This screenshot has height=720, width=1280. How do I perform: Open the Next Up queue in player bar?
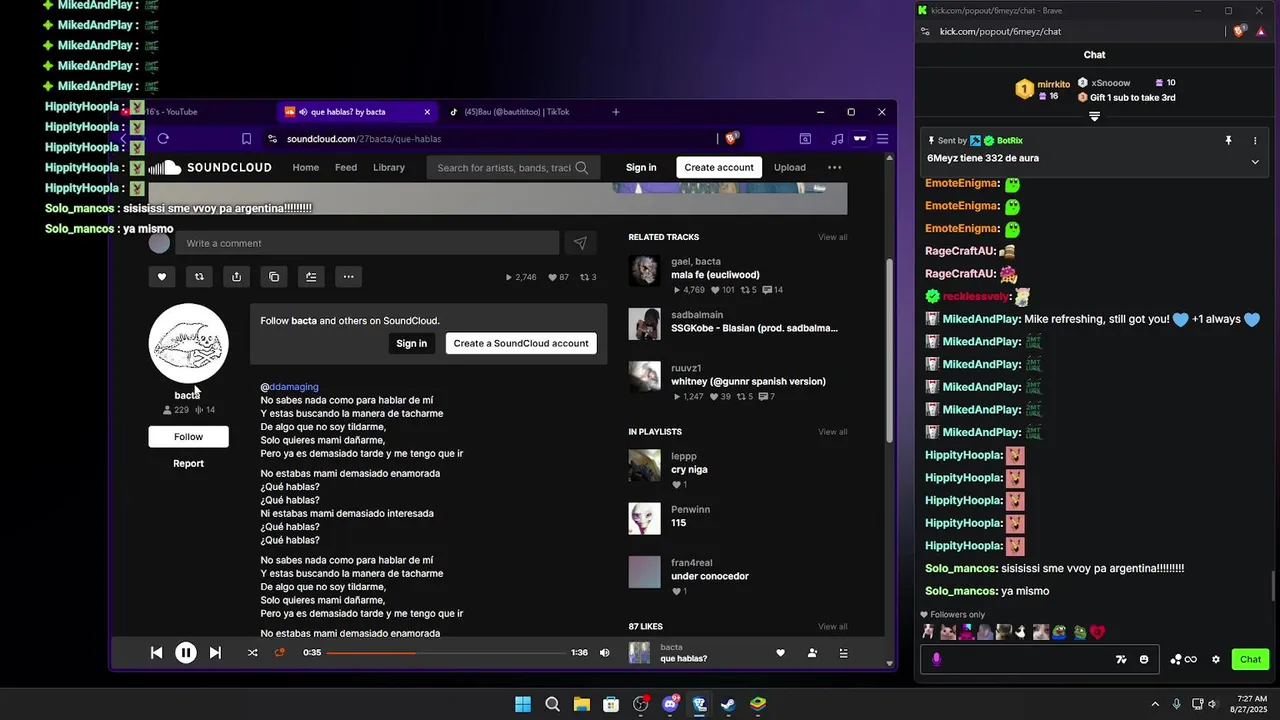coord(843,653)
